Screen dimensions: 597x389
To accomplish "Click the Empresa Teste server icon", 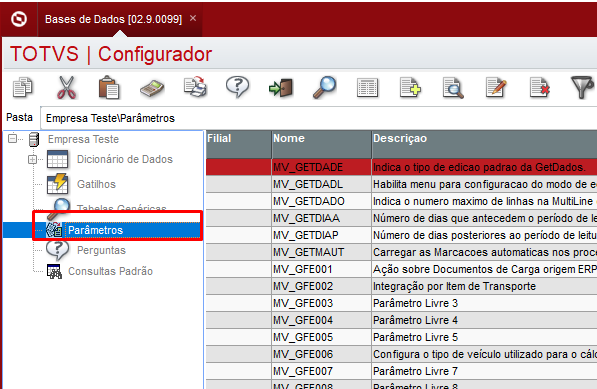I will [34, 139].
